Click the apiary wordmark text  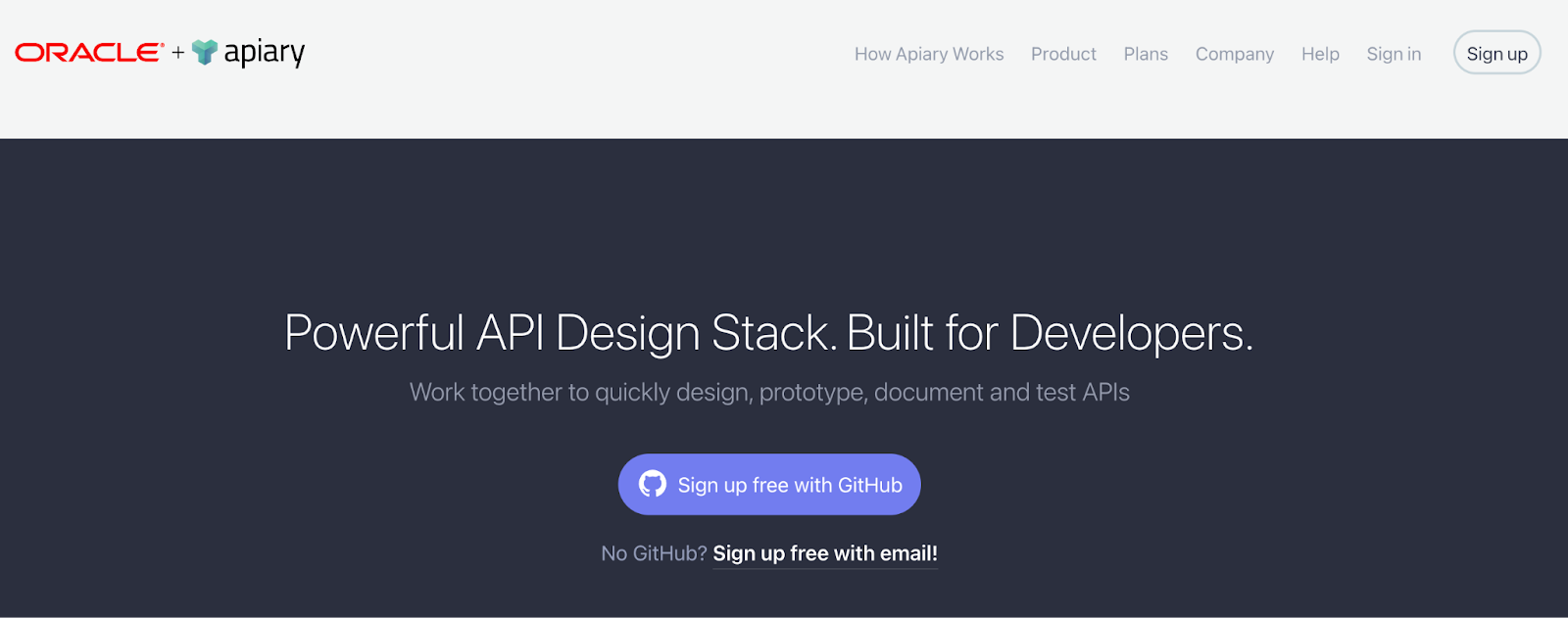[x=265, y=53]
